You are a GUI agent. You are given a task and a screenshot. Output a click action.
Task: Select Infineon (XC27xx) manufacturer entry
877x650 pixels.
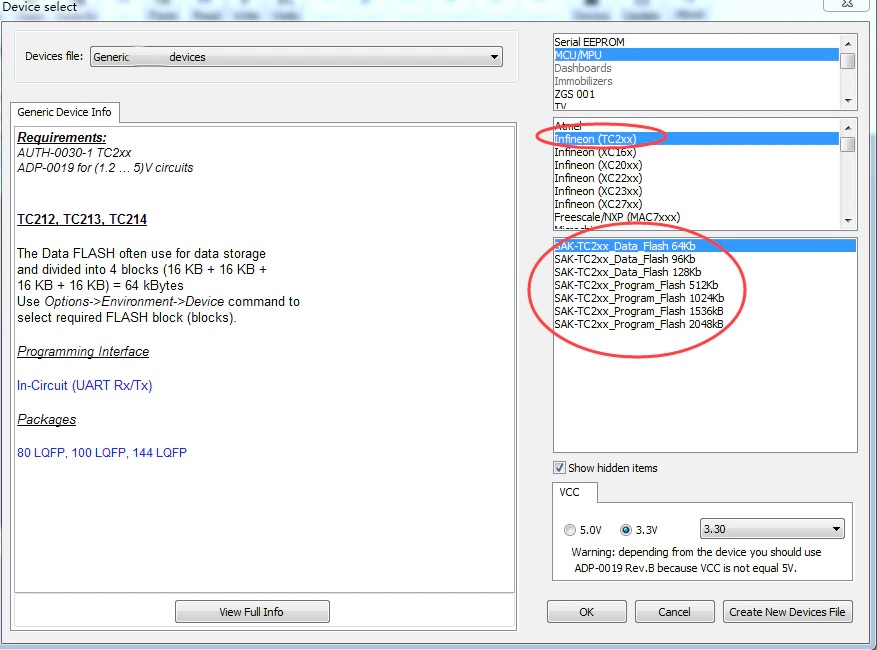(696, 204)
